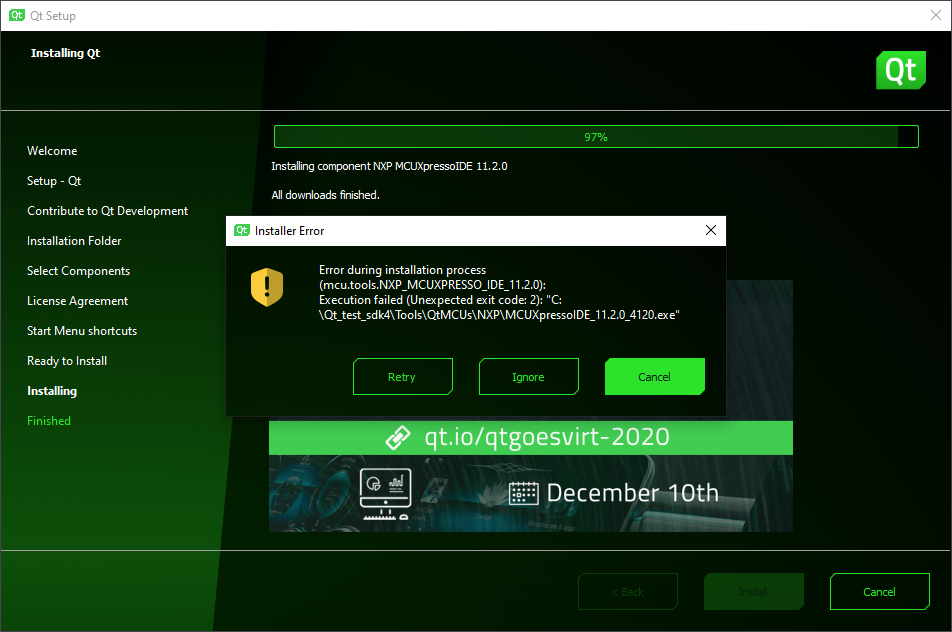Click the disabled Back button

pyautogui.click(x=628, y=591)
